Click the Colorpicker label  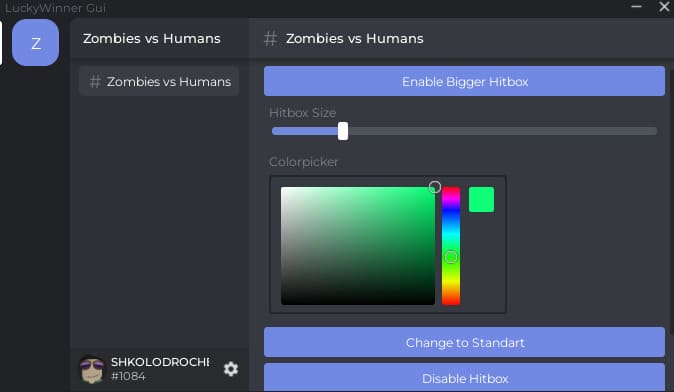pyautogui.click(x=303, y=162)
